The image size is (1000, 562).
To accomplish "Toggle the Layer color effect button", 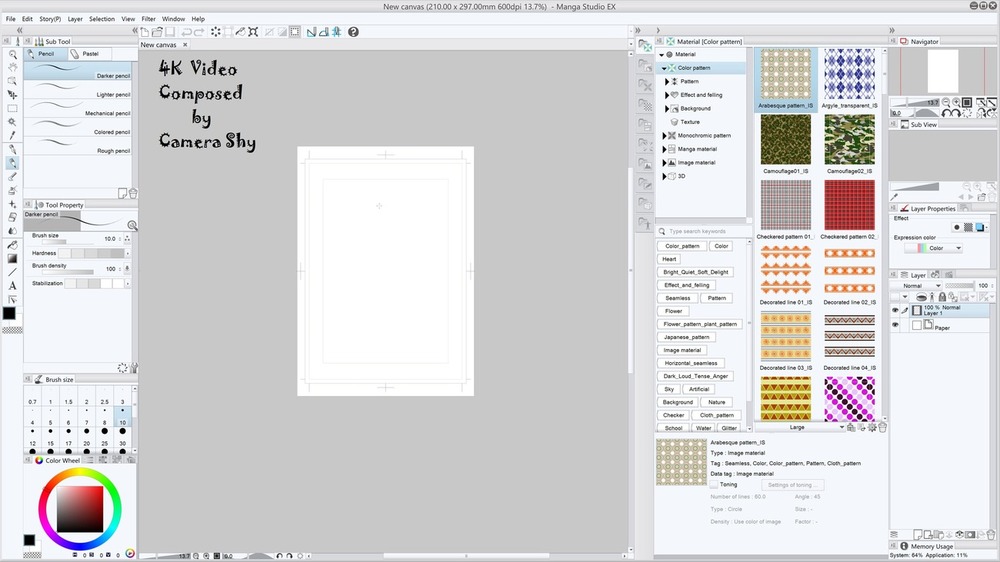I will pos(980,227).
